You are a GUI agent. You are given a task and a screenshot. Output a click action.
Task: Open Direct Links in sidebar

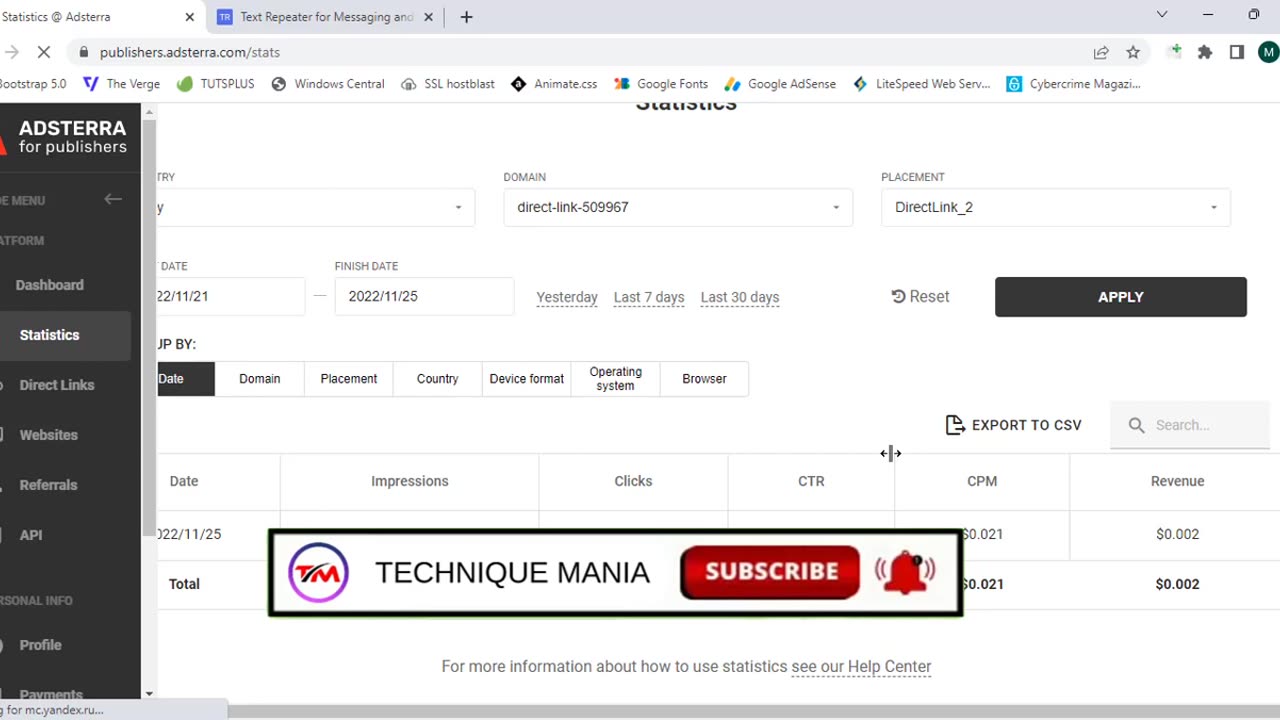56,385
